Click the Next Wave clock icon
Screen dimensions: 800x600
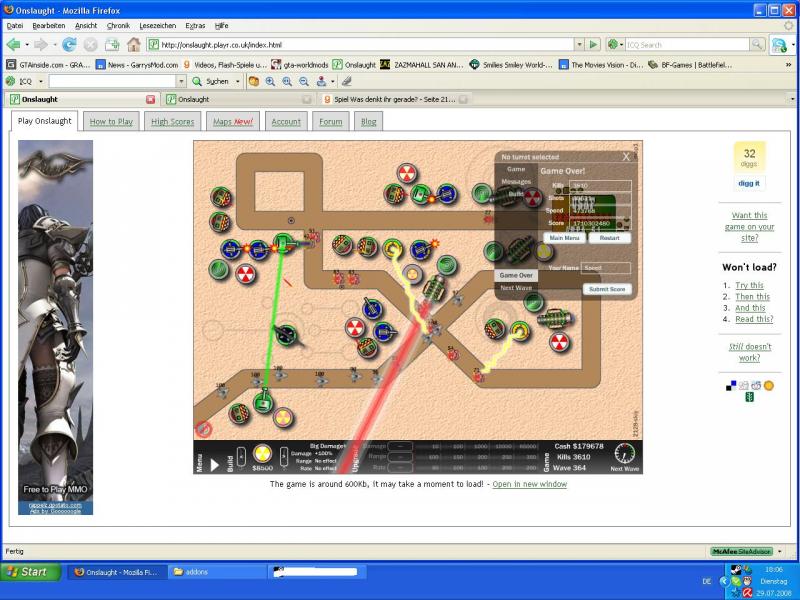(x=624, y=452)
